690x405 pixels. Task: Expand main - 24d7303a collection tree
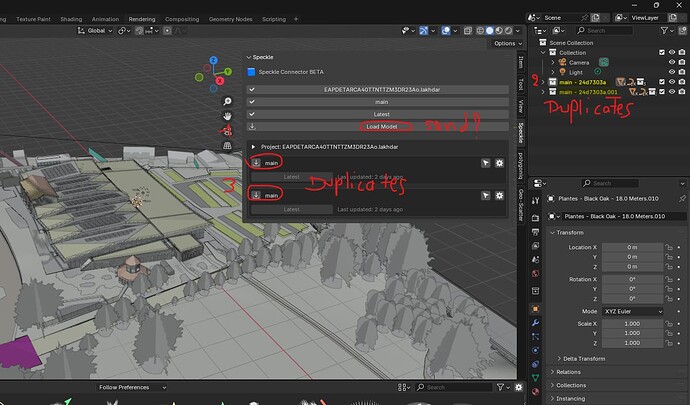(x=543, y=82)
